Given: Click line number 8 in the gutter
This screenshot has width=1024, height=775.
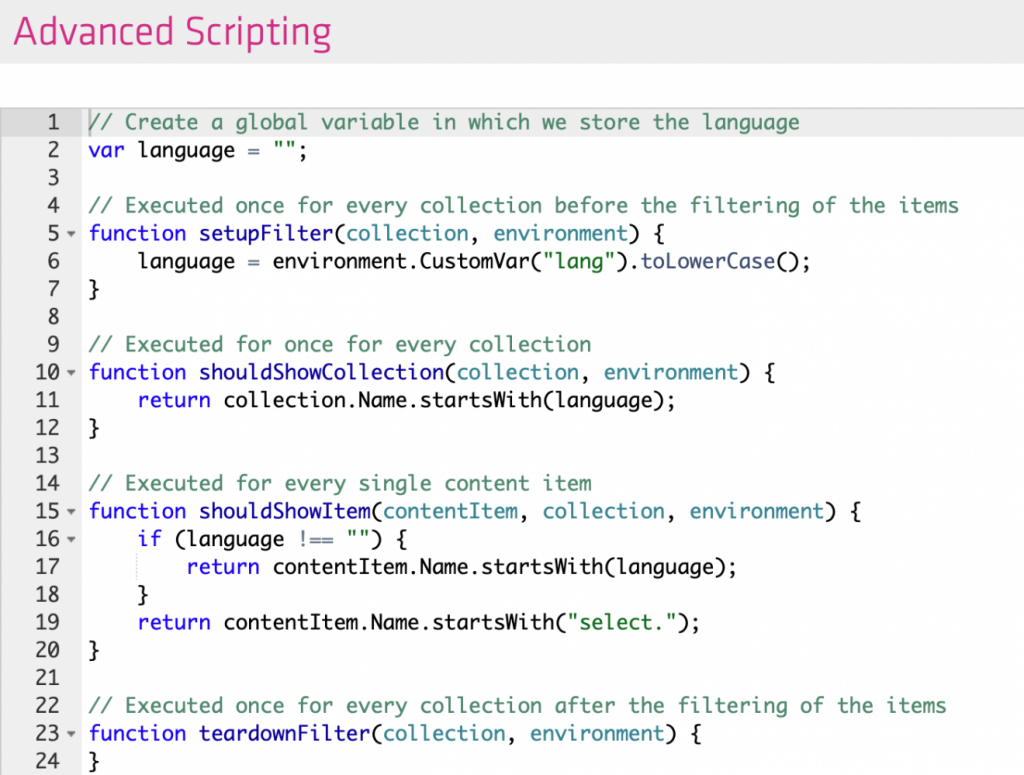Looking at the screenshot, I should (53, 317).
